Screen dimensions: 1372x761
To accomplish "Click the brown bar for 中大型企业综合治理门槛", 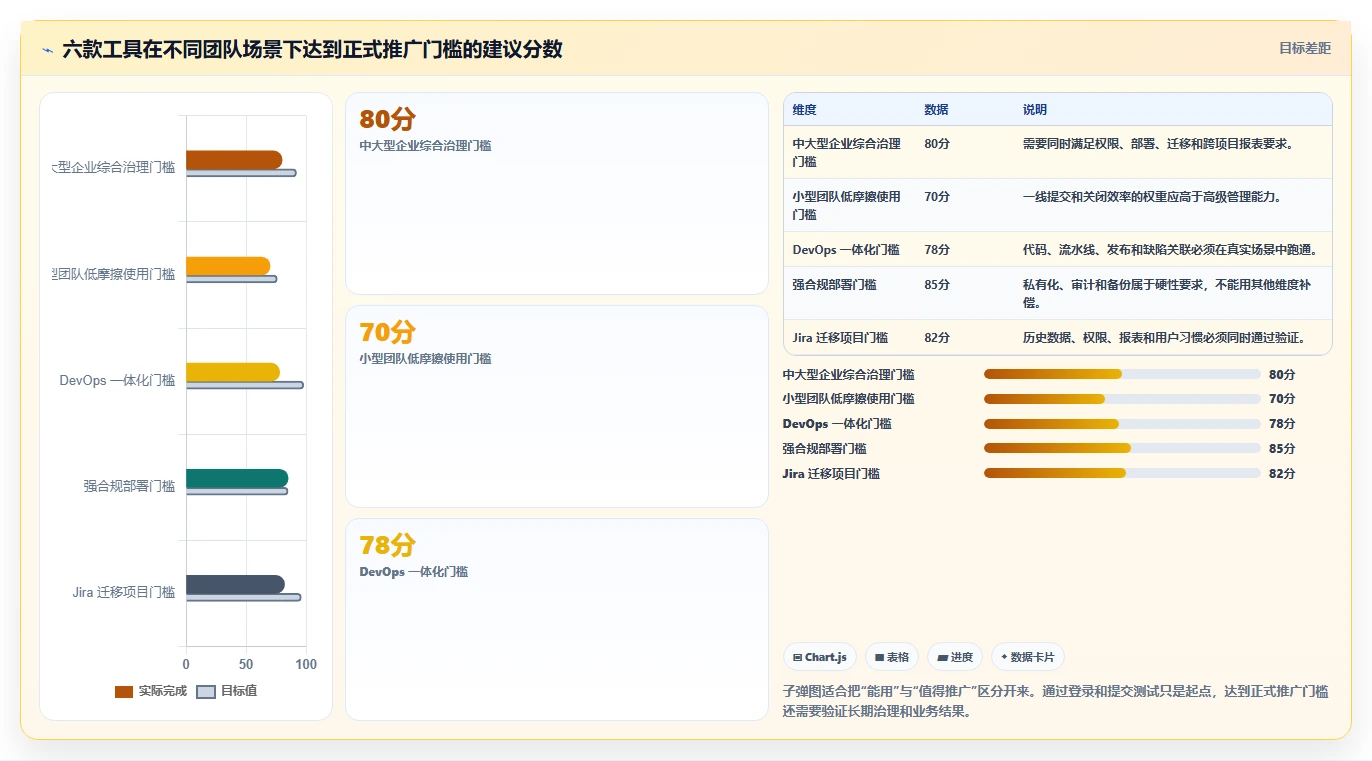I will click(234, 160).
